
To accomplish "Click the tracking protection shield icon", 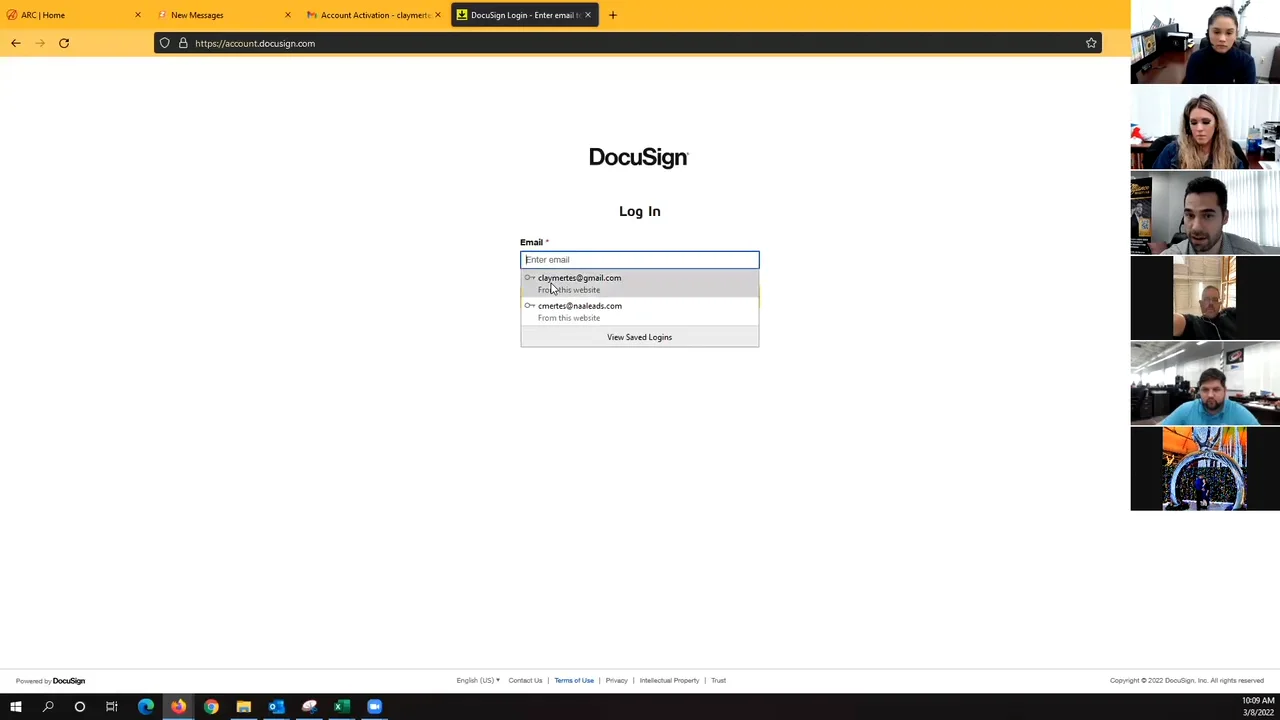I will 165,43.
